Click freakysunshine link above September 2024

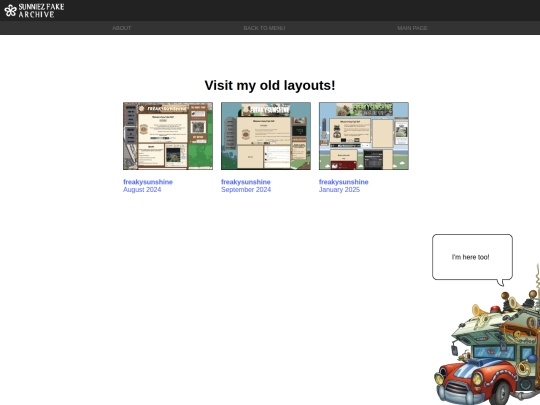(x=246, y=182)
